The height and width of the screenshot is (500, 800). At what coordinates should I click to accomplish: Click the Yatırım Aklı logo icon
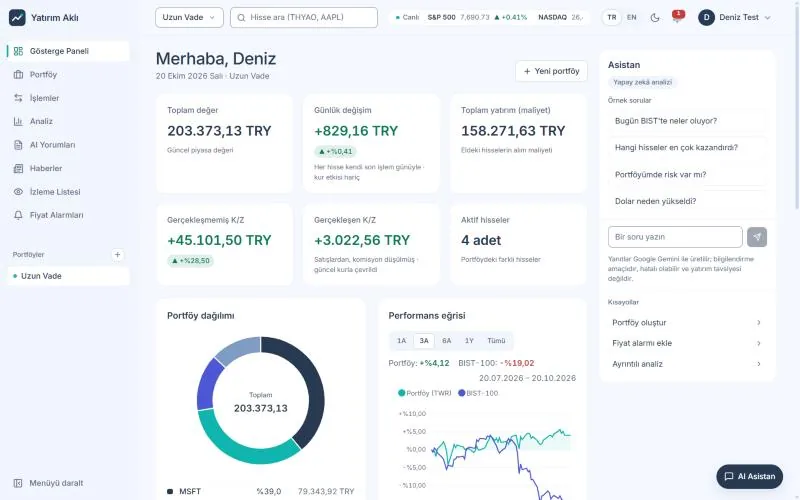coord(17,17)
